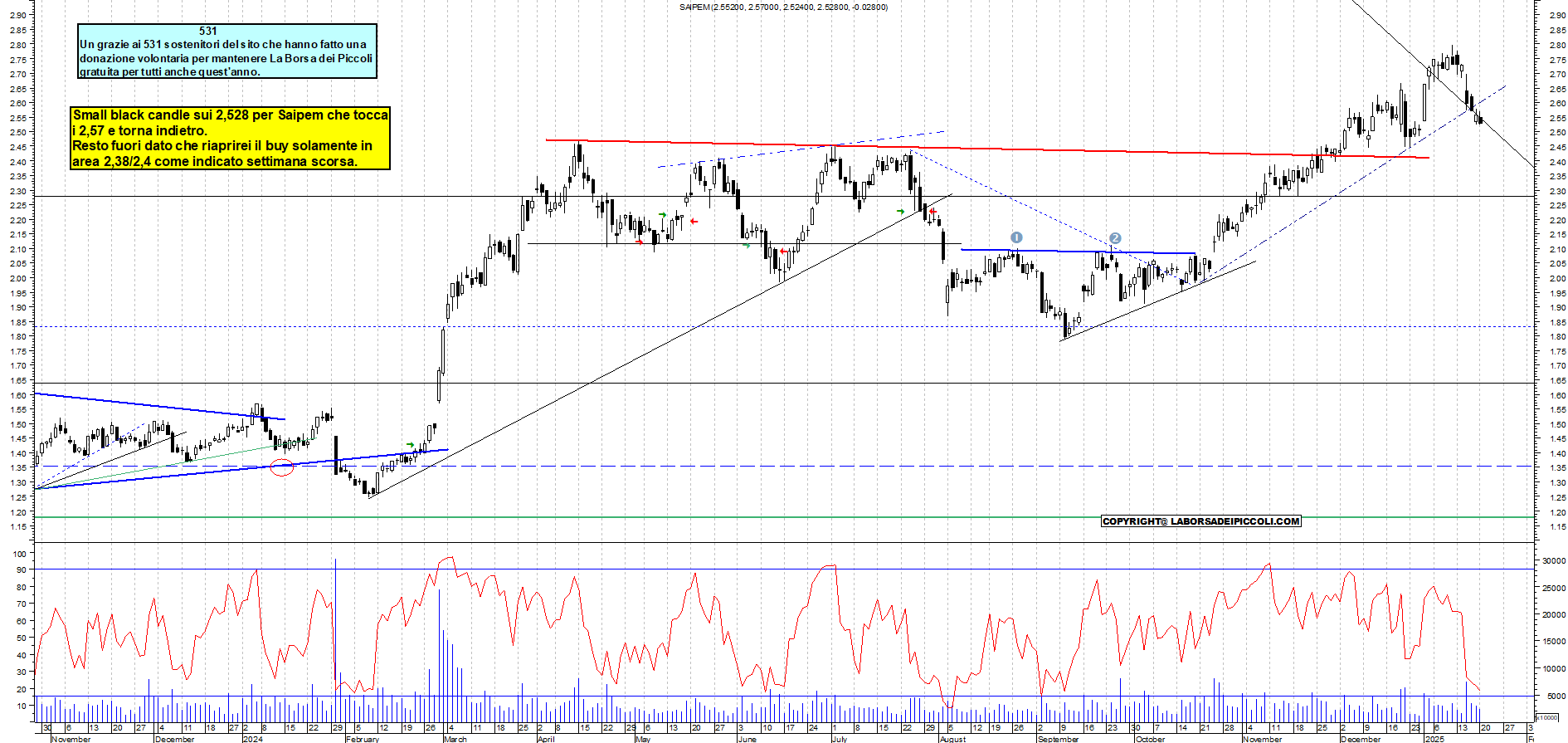Click the 90 level on the oscillator scale
1568x743 pixels.
click(x=22, y=570)
